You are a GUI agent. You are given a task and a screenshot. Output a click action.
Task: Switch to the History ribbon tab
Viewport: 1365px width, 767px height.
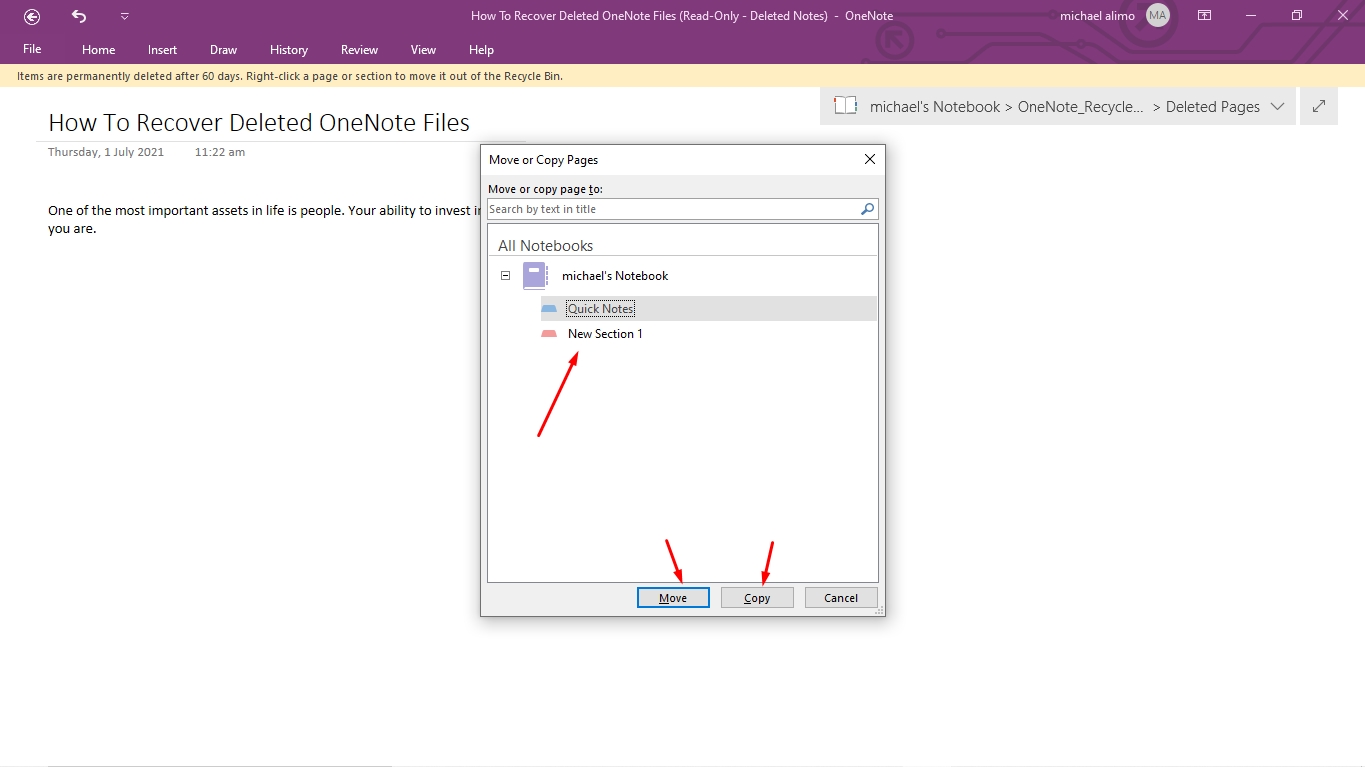click(289, 49)
